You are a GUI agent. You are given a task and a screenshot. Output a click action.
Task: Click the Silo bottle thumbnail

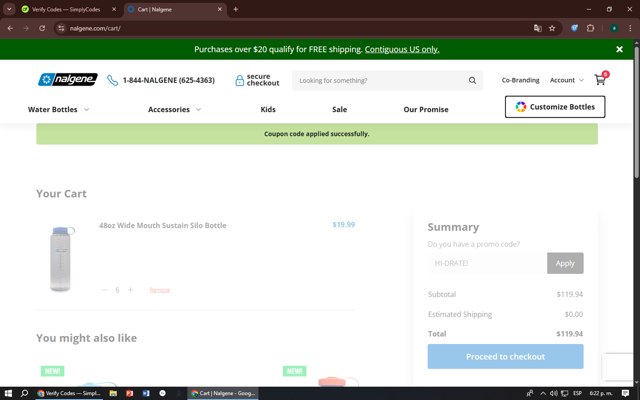[x=61, y=259]
